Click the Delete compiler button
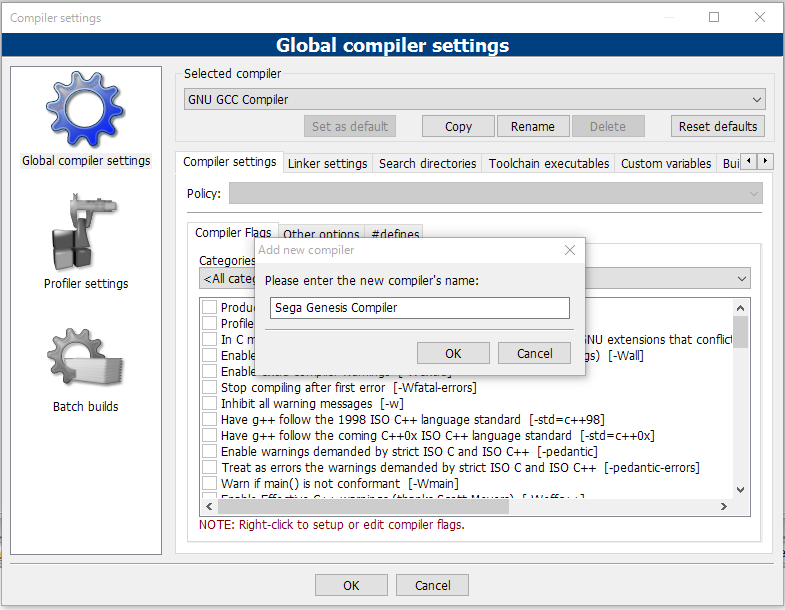This screenshot has width=785, height=610. [x=608, y=126]
